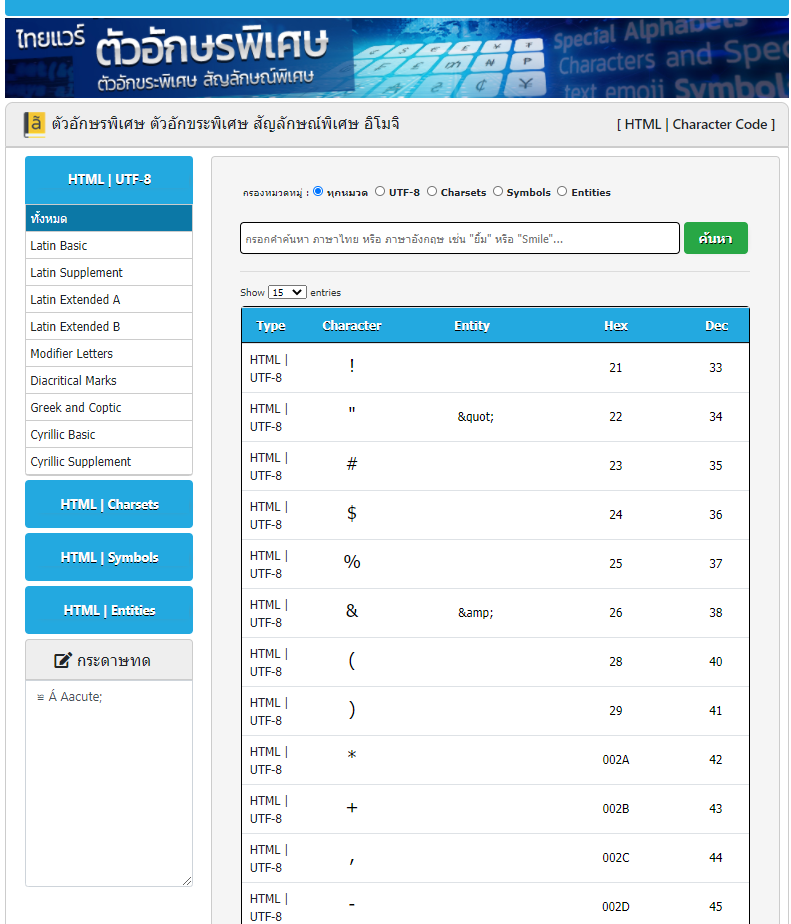The height and width of the screenshot is (924, 791).
Task: Click the scratchpad resize handle corner
Action: click(187, 881)
